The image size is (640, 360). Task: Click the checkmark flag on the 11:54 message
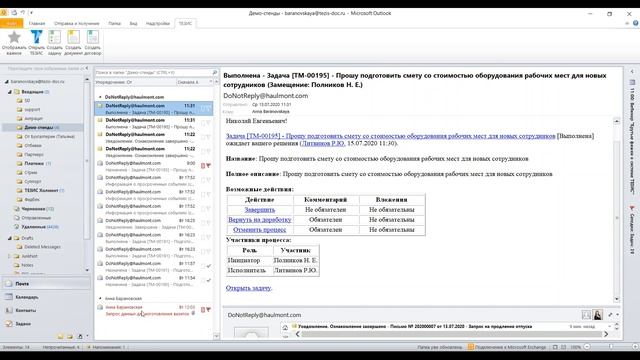(x=209, y=280)
